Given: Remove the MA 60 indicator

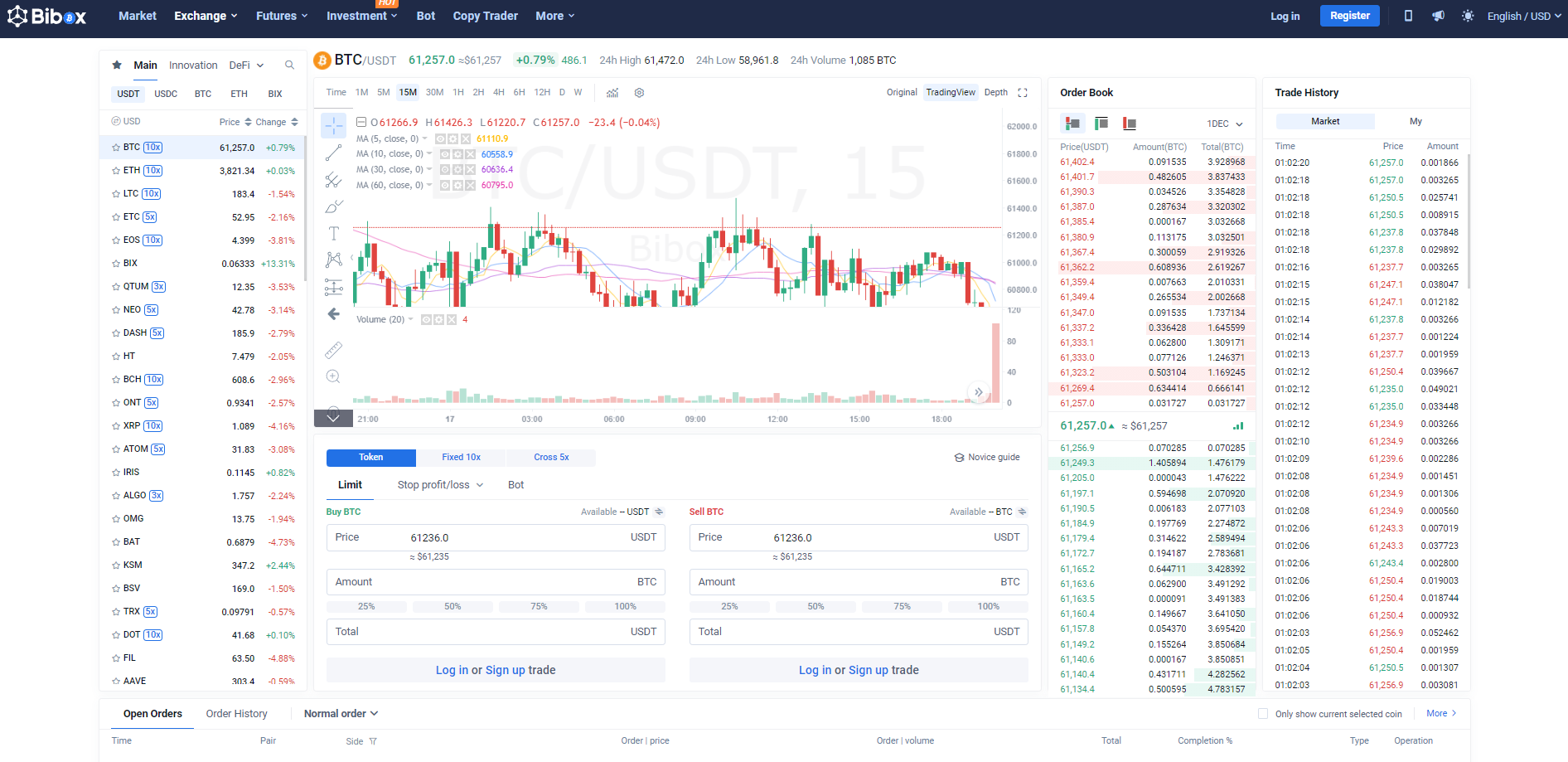Looking at the screenshot, I should tap(470, 186).
